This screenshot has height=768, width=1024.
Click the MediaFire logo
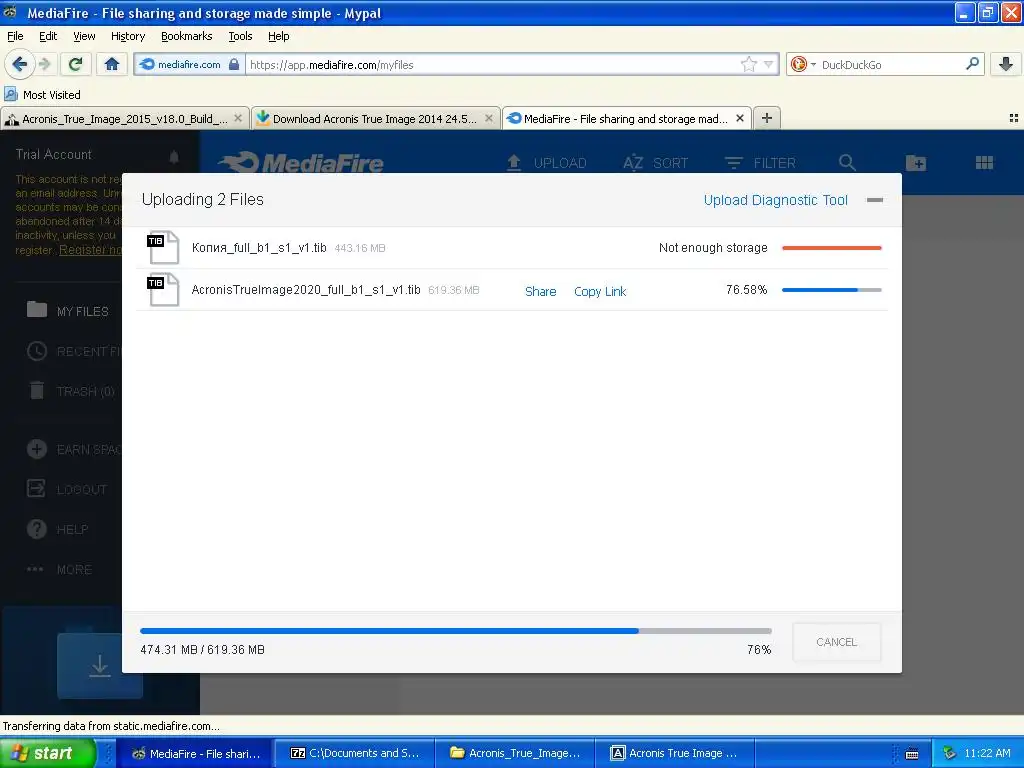(300, 163)
